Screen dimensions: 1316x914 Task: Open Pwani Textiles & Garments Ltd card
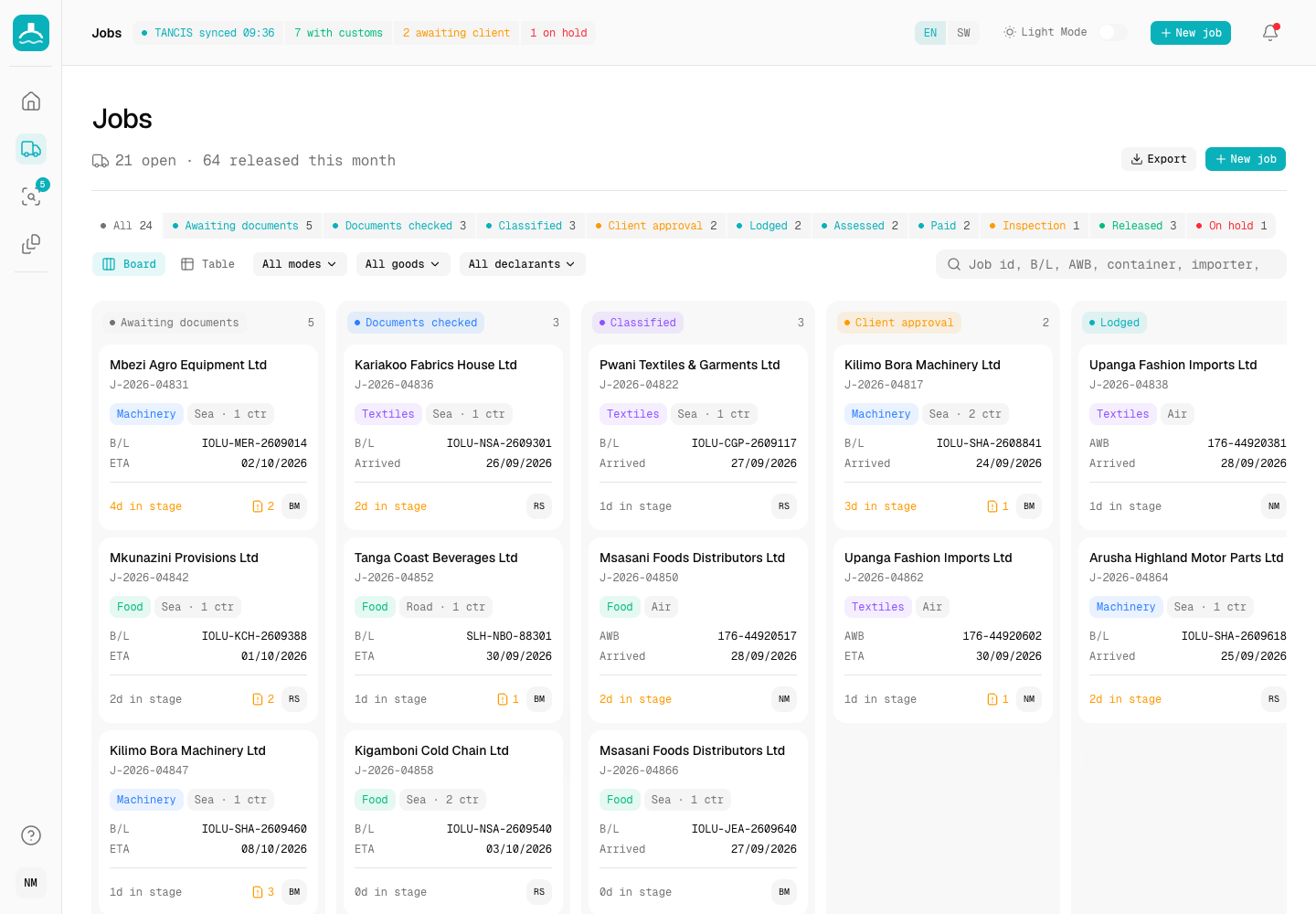click(698, 437)
